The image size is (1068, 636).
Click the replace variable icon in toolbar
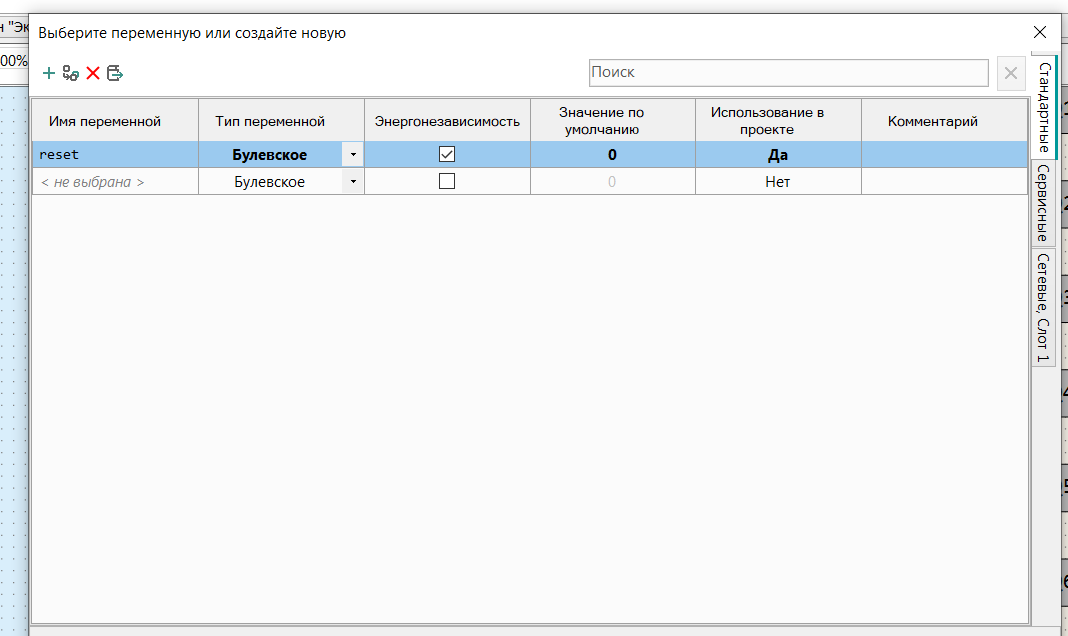pyautogui.click(x=71, y=73)
